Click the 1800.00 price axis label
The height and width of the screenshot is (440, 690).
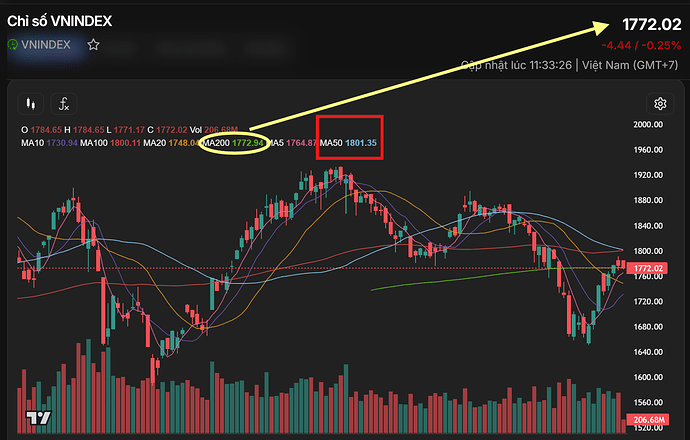pyautogui.click(x=648, y=251)
